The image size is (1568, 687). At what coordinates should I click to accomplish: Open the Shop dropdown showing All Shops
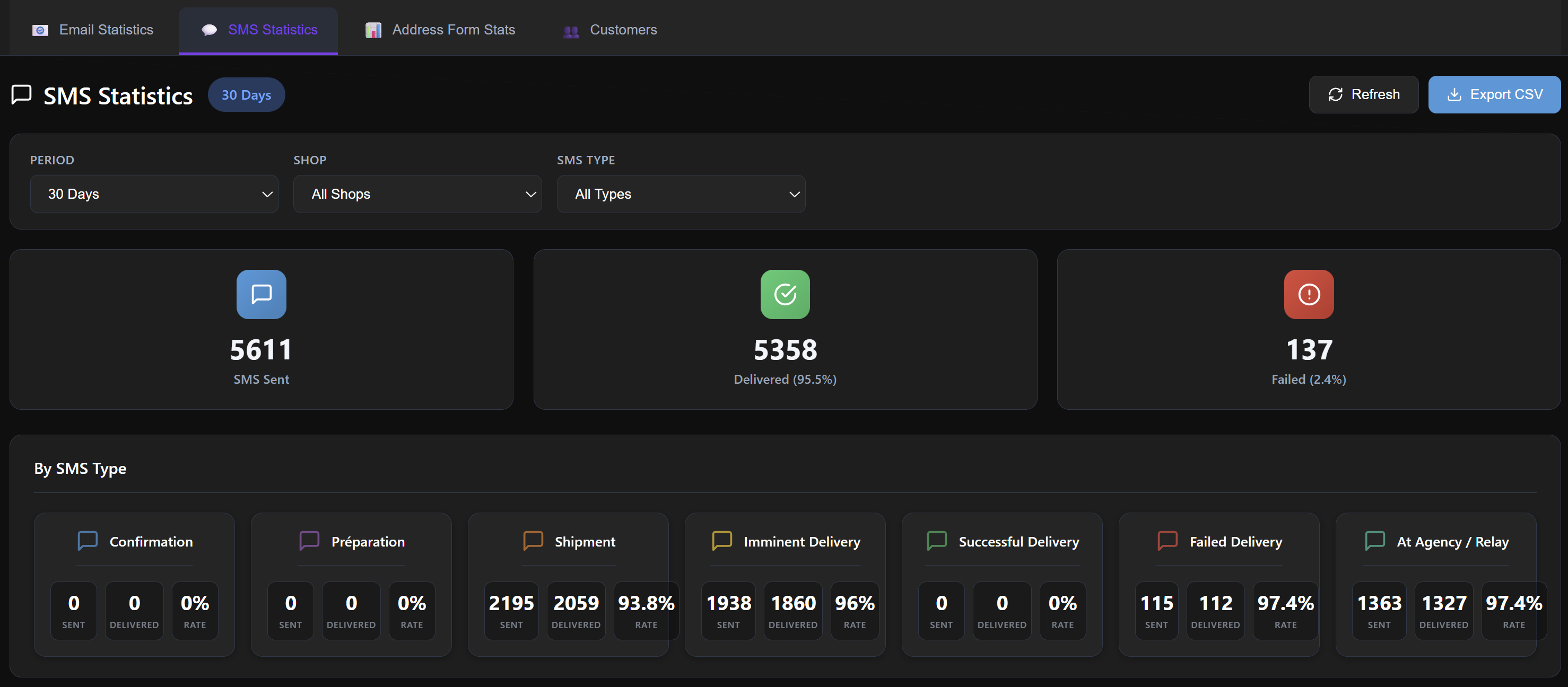tap(417, 194)
